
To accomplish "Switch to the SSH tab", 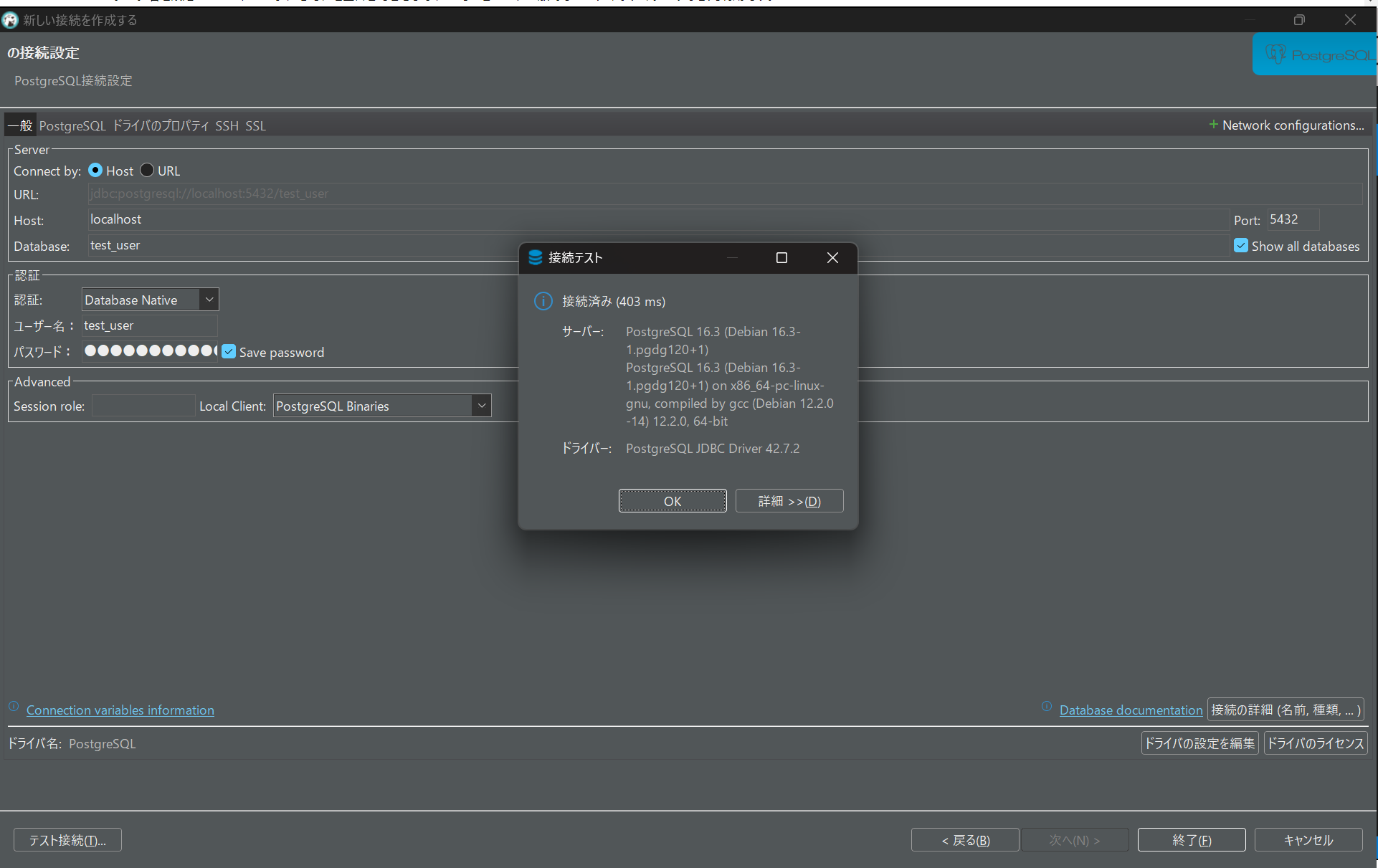I will [227, 125].
